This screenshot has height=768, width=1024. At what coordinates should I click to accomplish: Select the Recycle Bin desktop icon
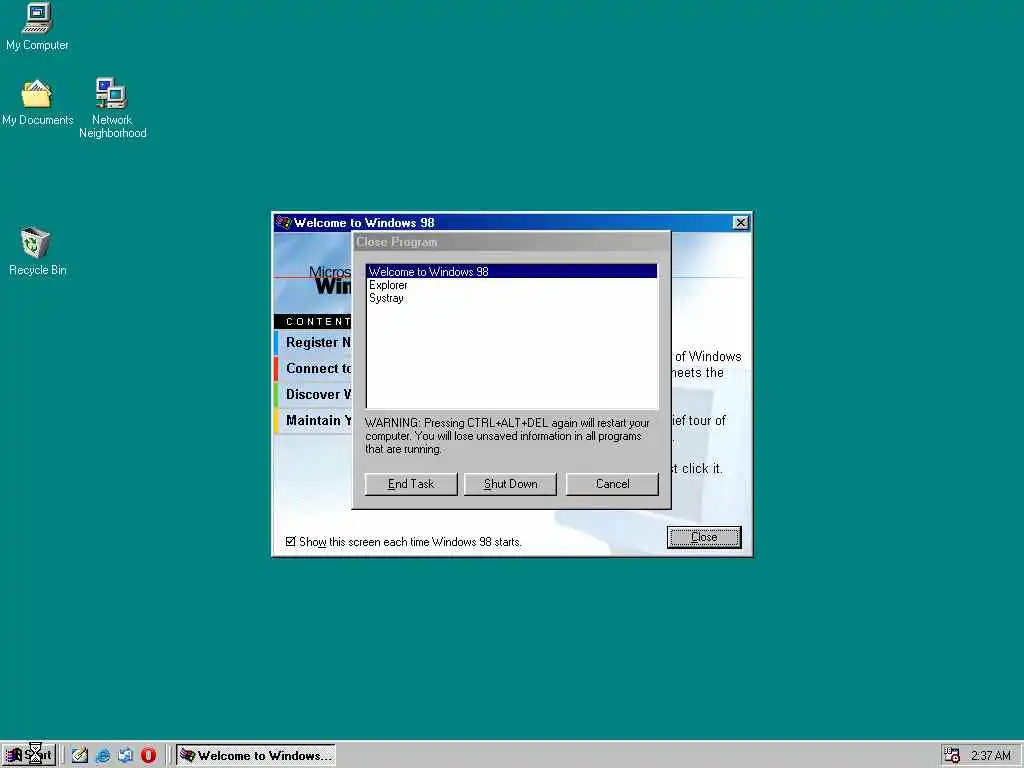(x=37, y=251)
